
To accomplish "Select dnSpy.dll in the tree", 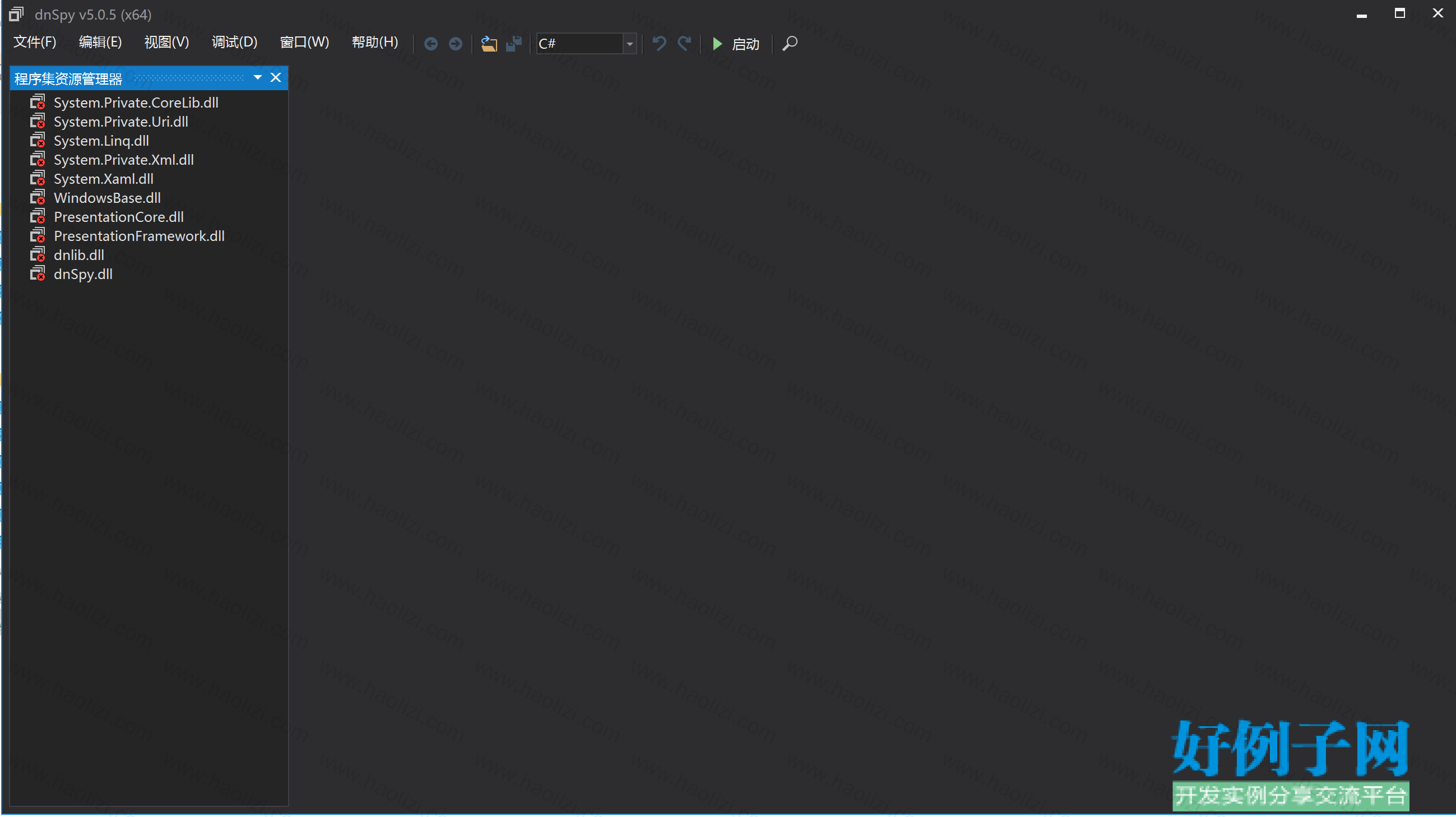I will click(83, 275).
